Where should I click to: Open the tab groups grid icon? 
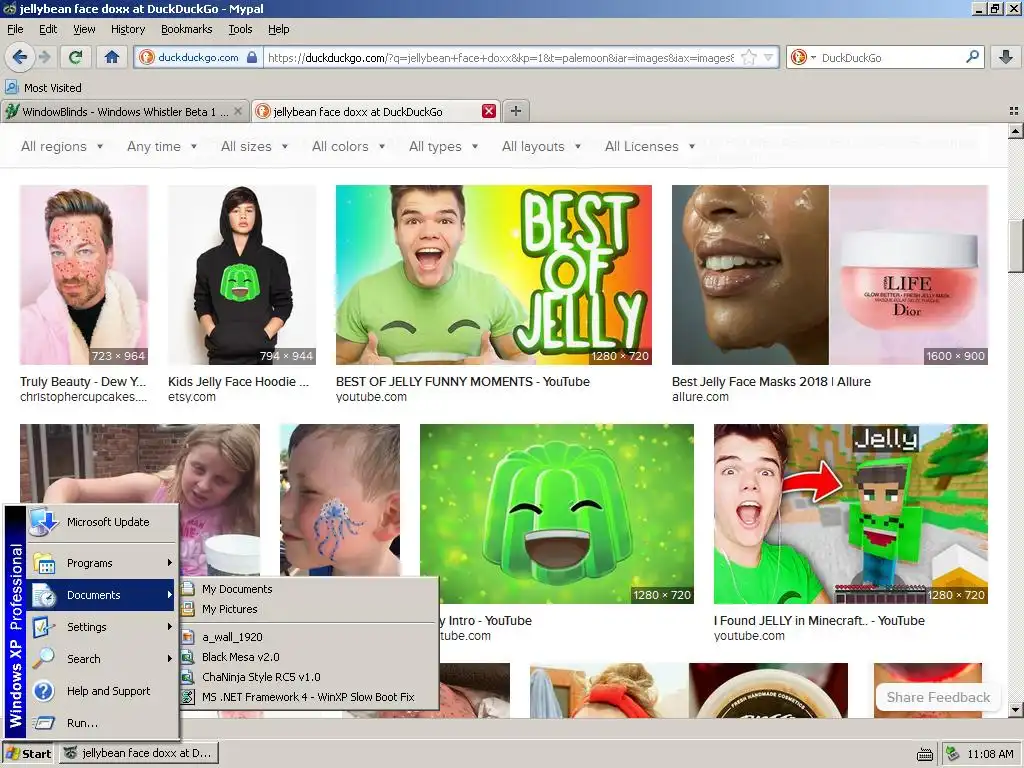click(x=1014, y=111)
